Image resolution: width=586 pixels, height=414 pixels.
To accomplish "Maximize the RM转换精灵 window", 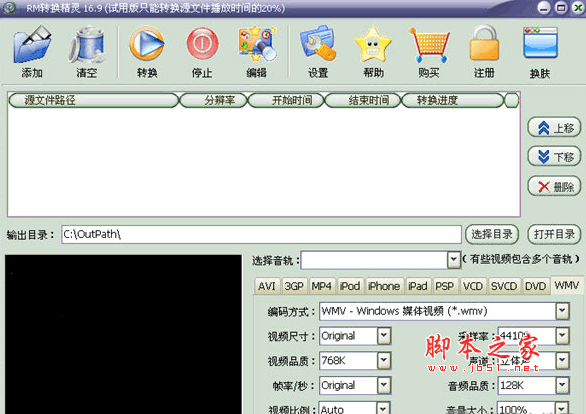I will tap(561, 8).
